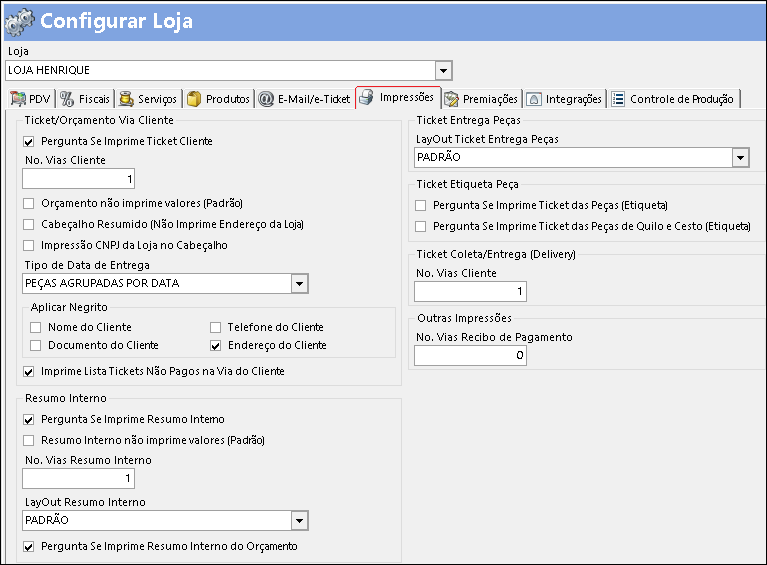Check Documento do Cliente bold option
The image size is (767, 565).
click(x=36, y=346)
